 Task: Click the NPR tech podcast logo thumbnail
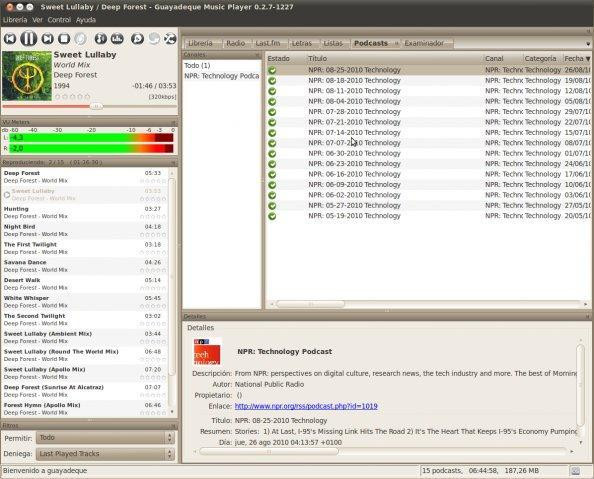coord(207,351)
